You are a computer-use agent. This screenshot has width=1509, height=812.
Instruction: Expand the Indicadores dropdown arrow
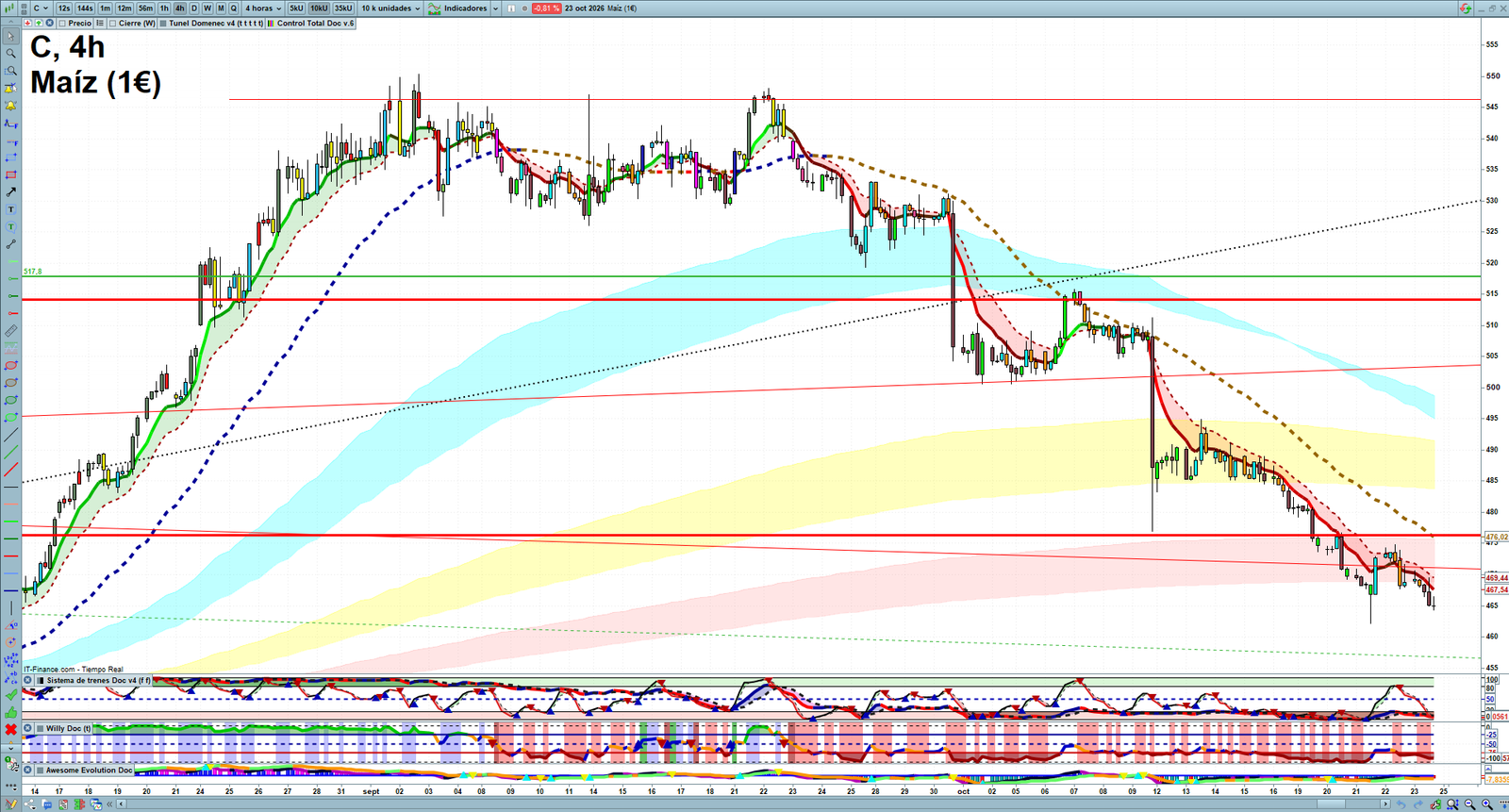pyautogui.click(x=495, y=8)
